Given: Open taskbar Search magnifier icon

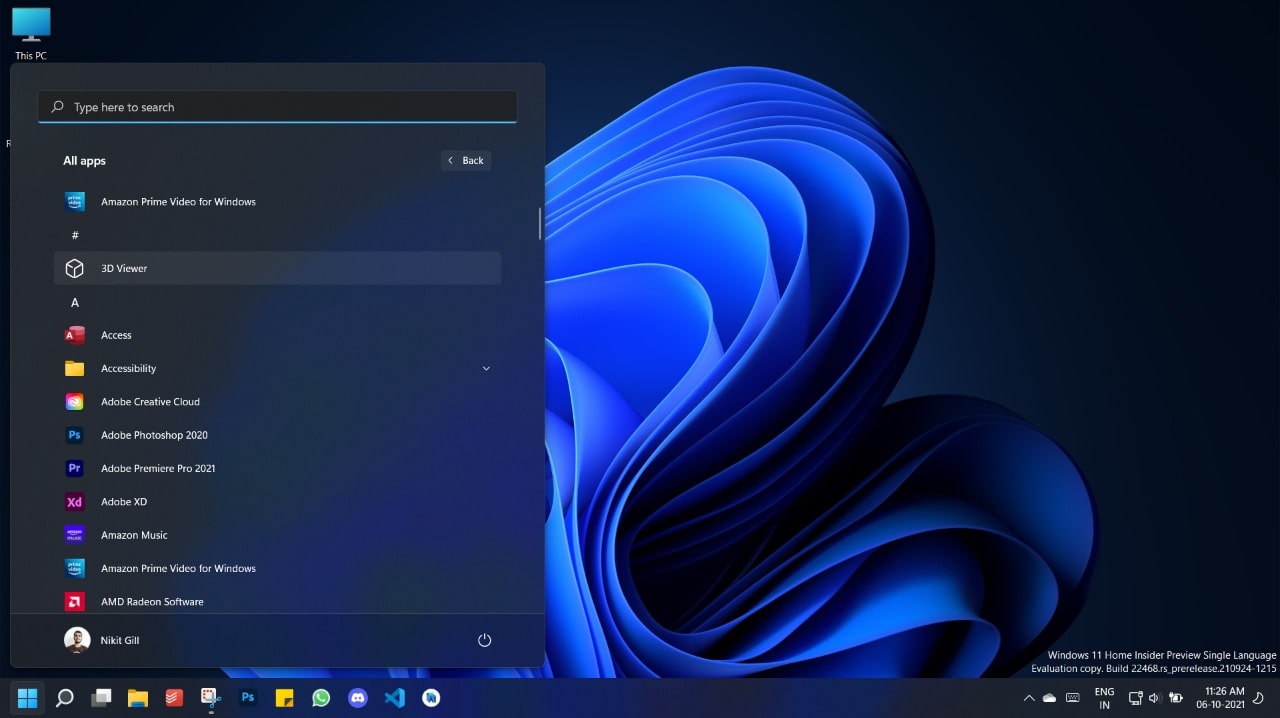Looking at the screenshot, I should pyautogui.click(x=64, y=697).
